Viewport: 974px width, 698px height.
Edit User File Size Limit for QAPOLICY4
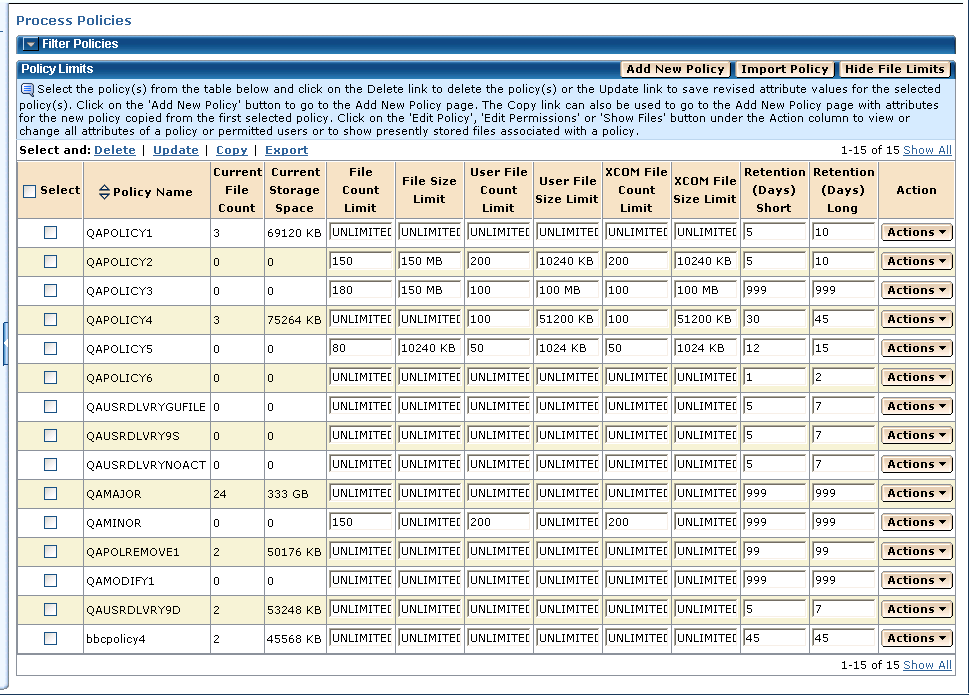click(568, 319)
